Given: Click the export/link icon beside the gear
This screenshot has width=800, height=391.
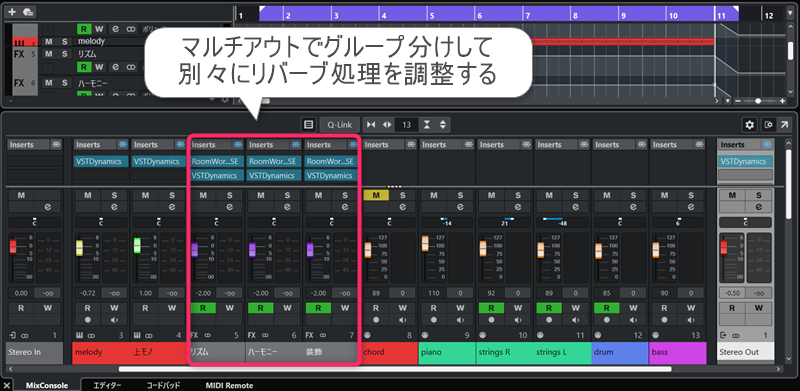Looking at the screenshot, I should point(768,125).
